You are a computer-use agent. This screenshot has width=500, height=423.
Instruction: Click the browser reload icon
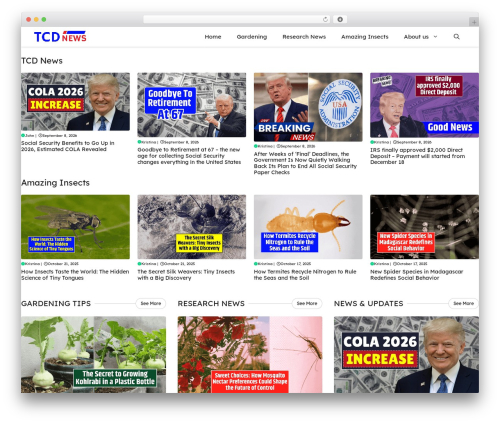(325, 19)
